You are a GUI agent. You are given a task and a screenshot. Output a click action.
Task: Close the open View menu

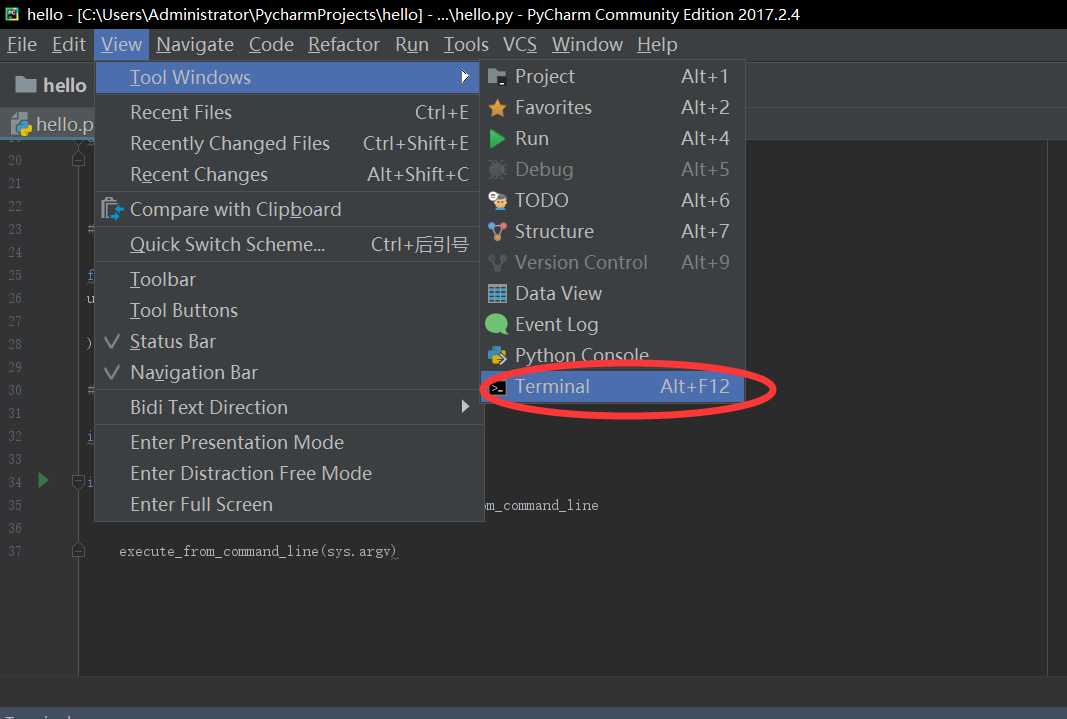click(x=121, y=45)
